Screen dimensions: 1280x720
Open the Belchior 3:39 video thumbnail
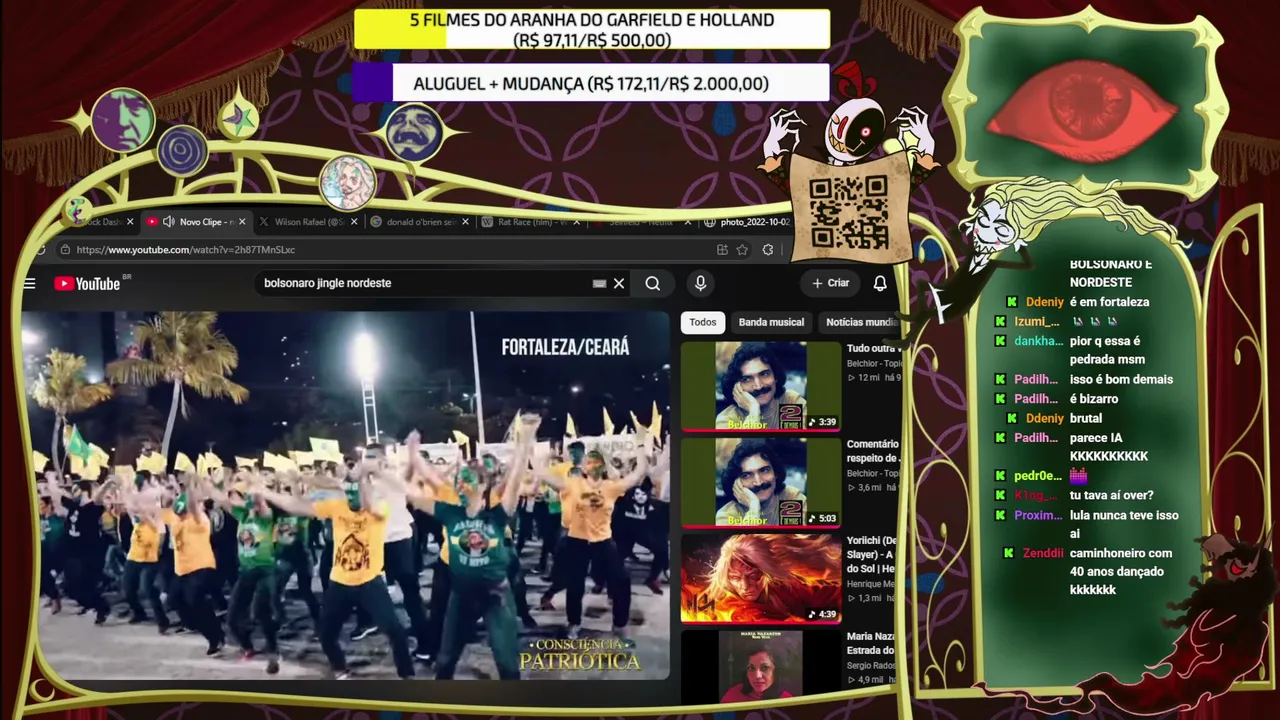pyautogui.click(x=761, y=387)
